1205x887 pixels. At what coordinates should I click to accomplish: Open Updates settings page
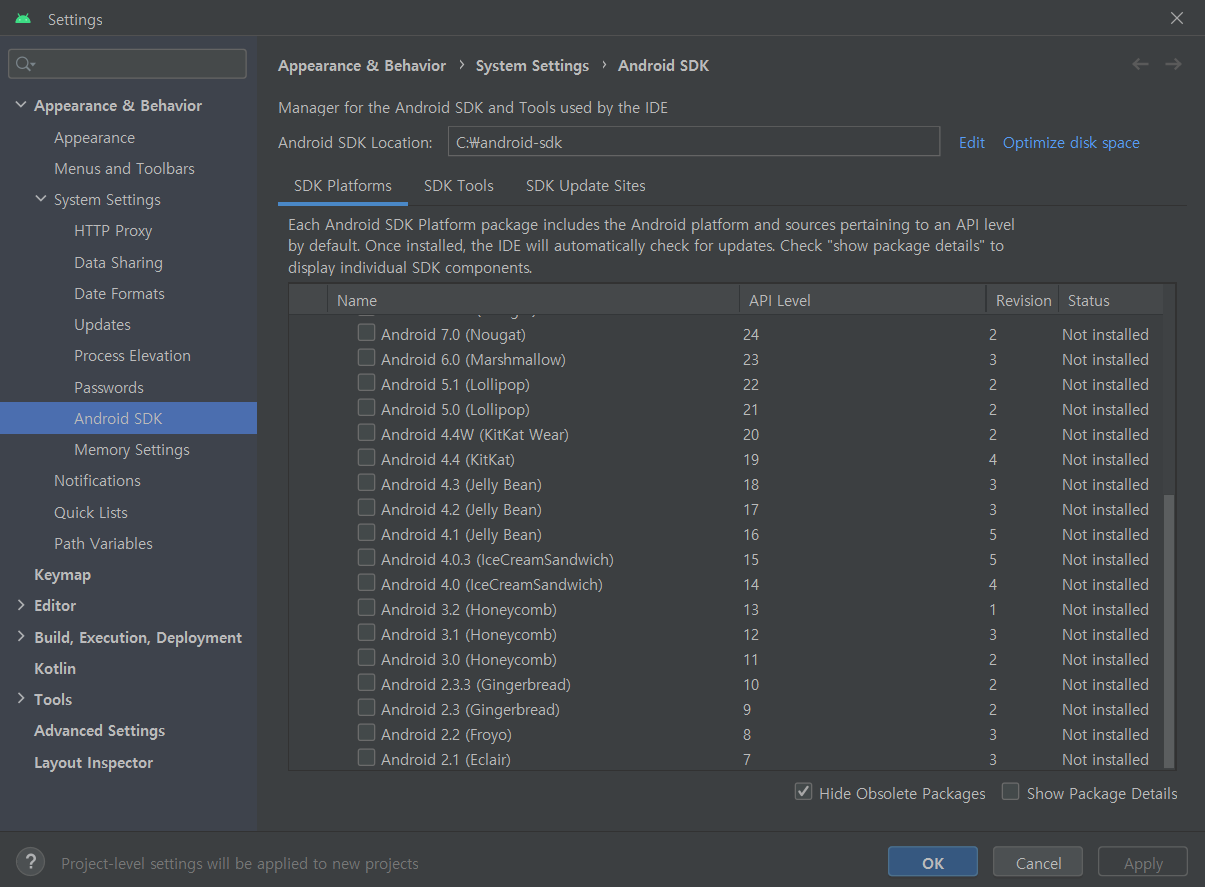coord(102,325)
